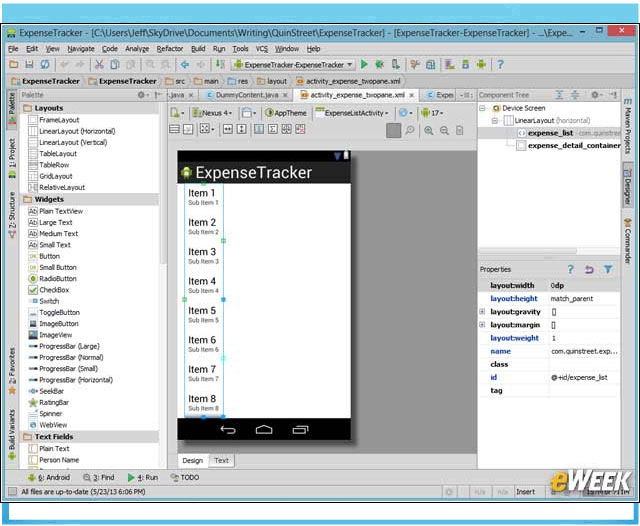This screenshot has height=526, width=640.
Task: Restore default value in Properties panel
Action: point(589,269)
